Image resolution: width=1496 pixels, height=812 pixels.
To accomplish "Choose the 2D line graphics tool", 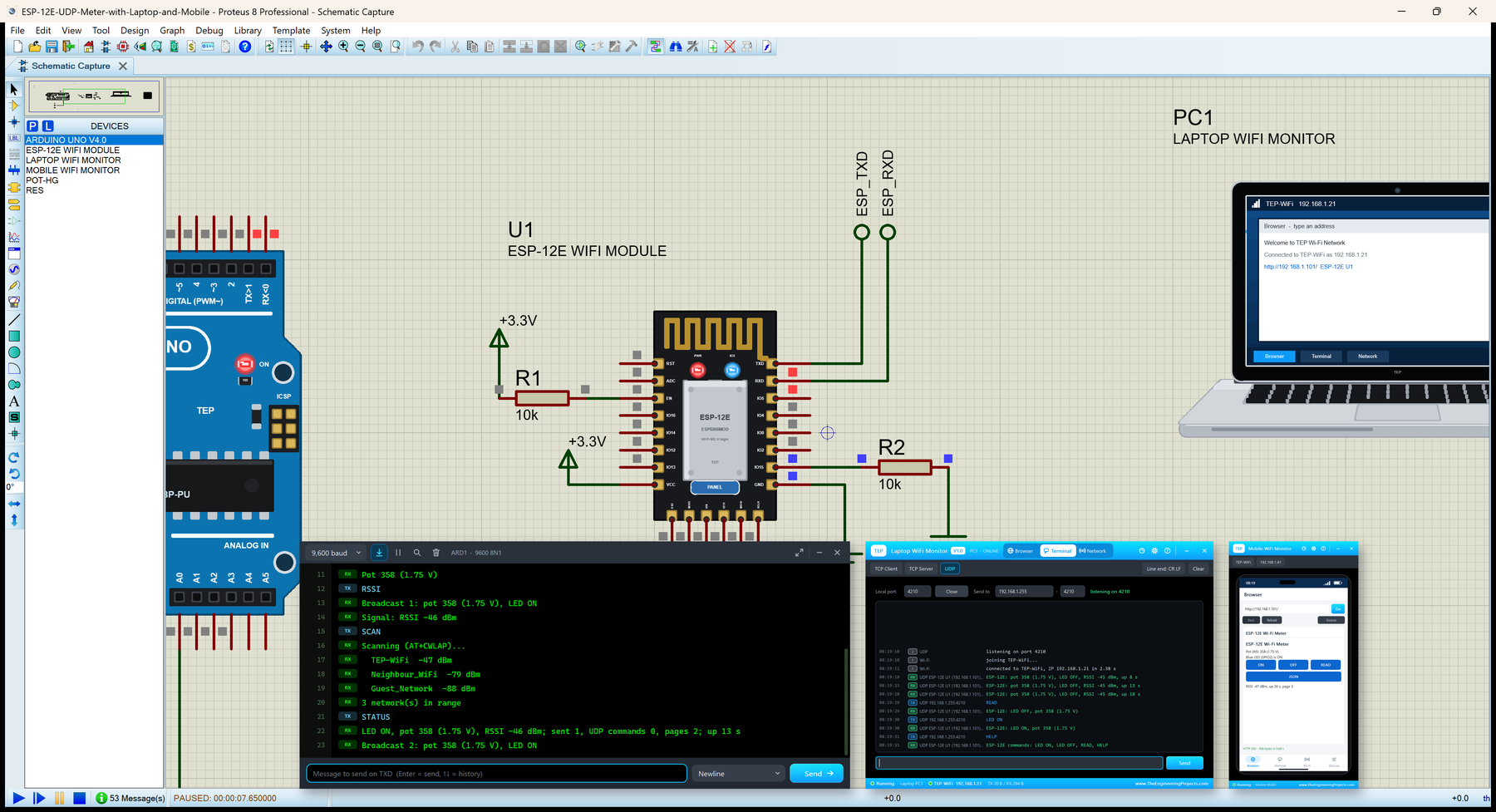I will tap(14, 320).
